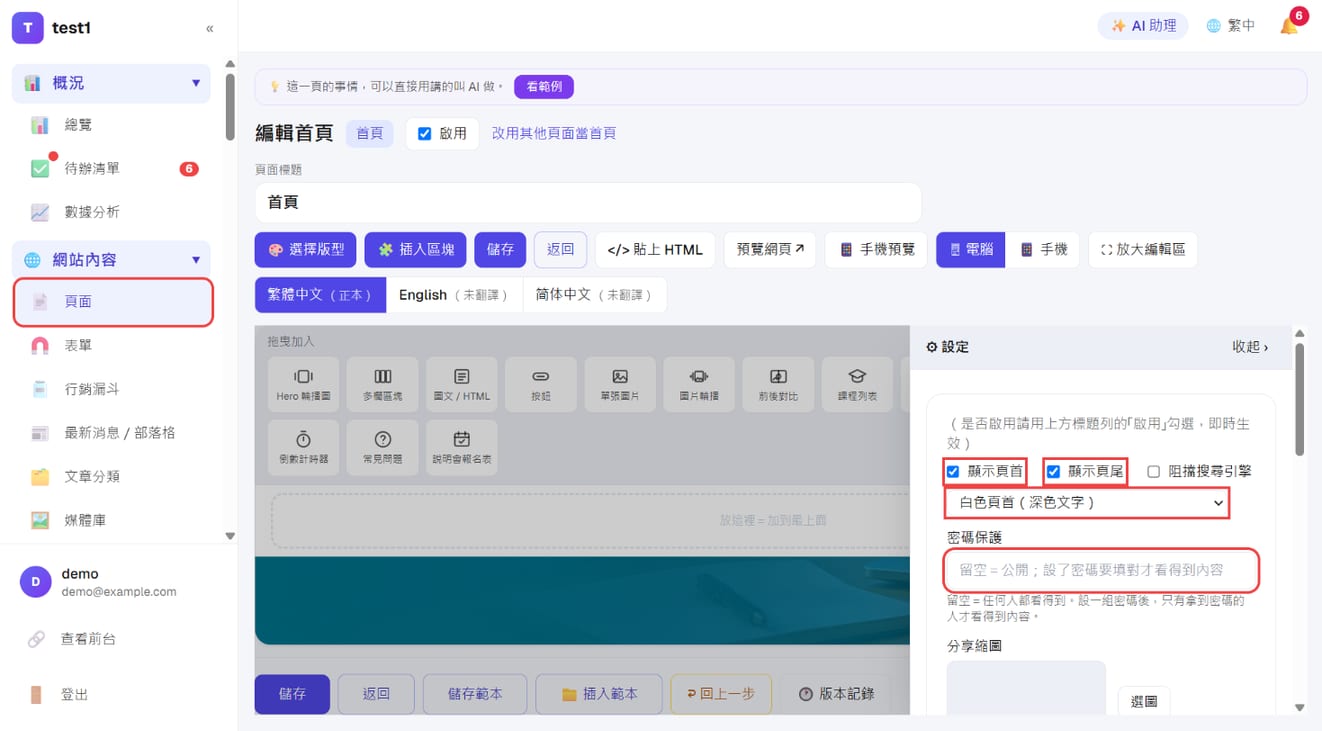Select the 按鈕 block icon
The height and width of the screenshot is (731, 1322).
541,385
